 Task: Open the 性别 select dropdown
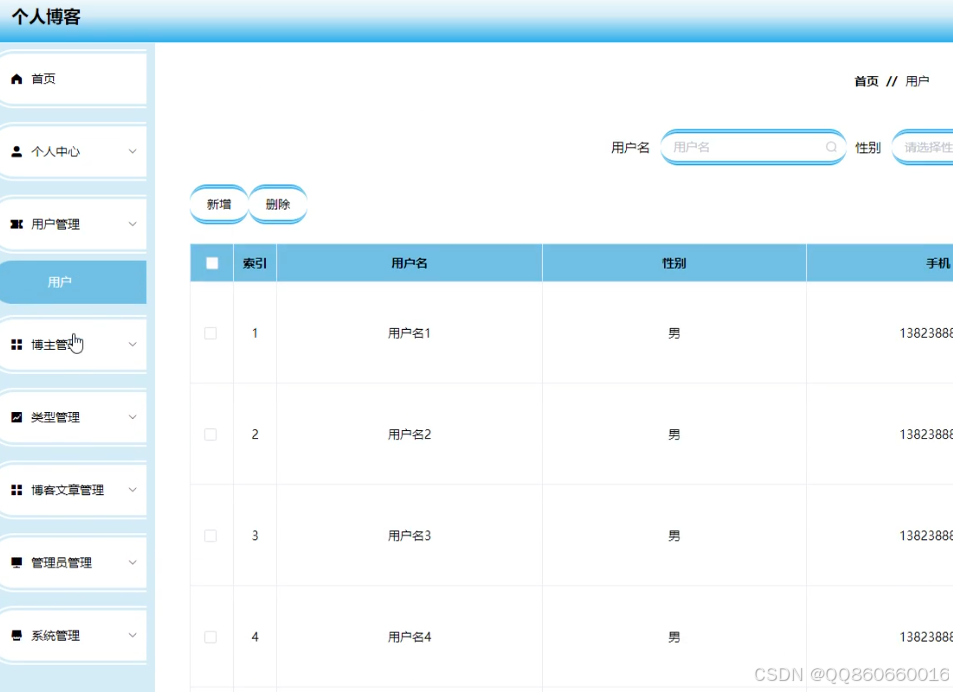923,147
